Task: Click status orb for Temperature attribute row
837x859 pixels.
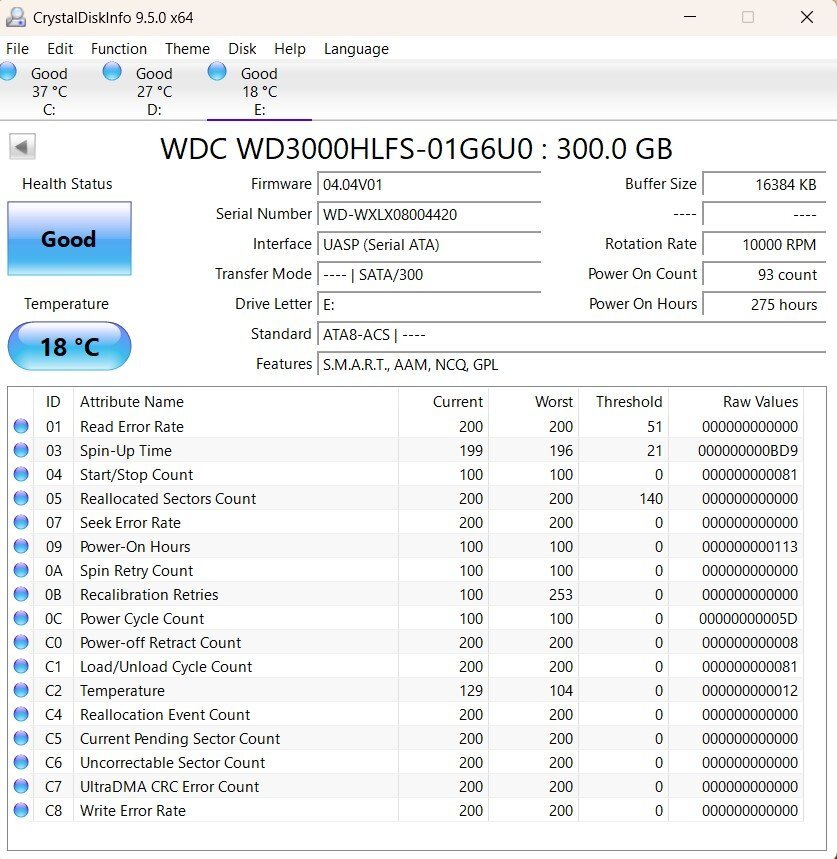Action: (21, 690)
